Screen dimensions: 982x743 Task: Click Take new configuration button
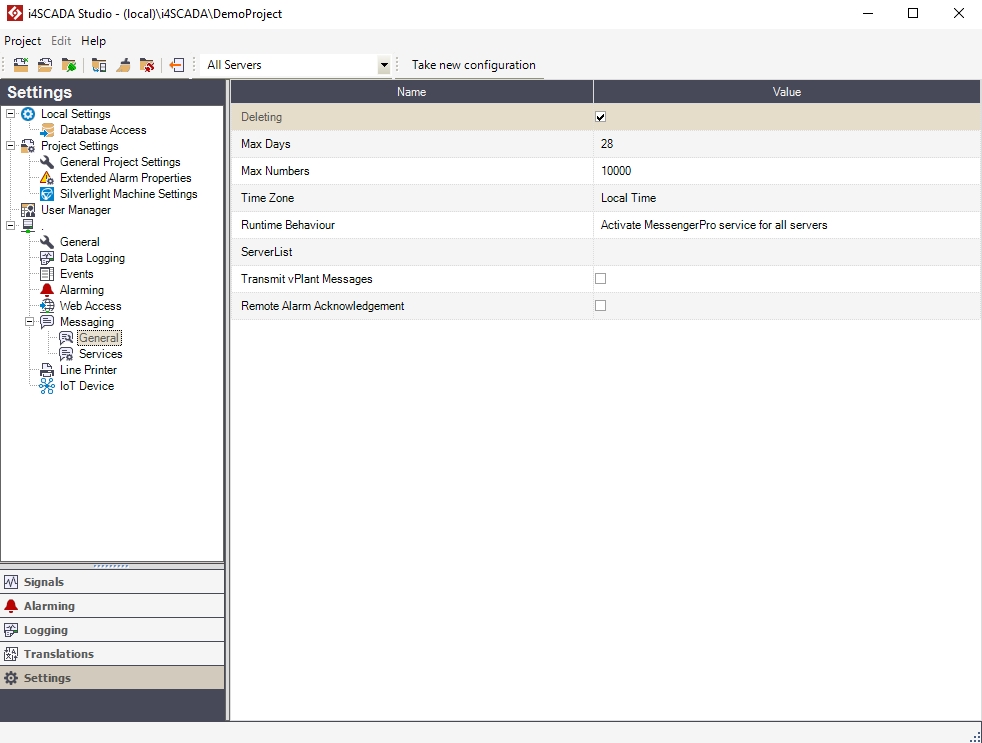click(473, 65)
